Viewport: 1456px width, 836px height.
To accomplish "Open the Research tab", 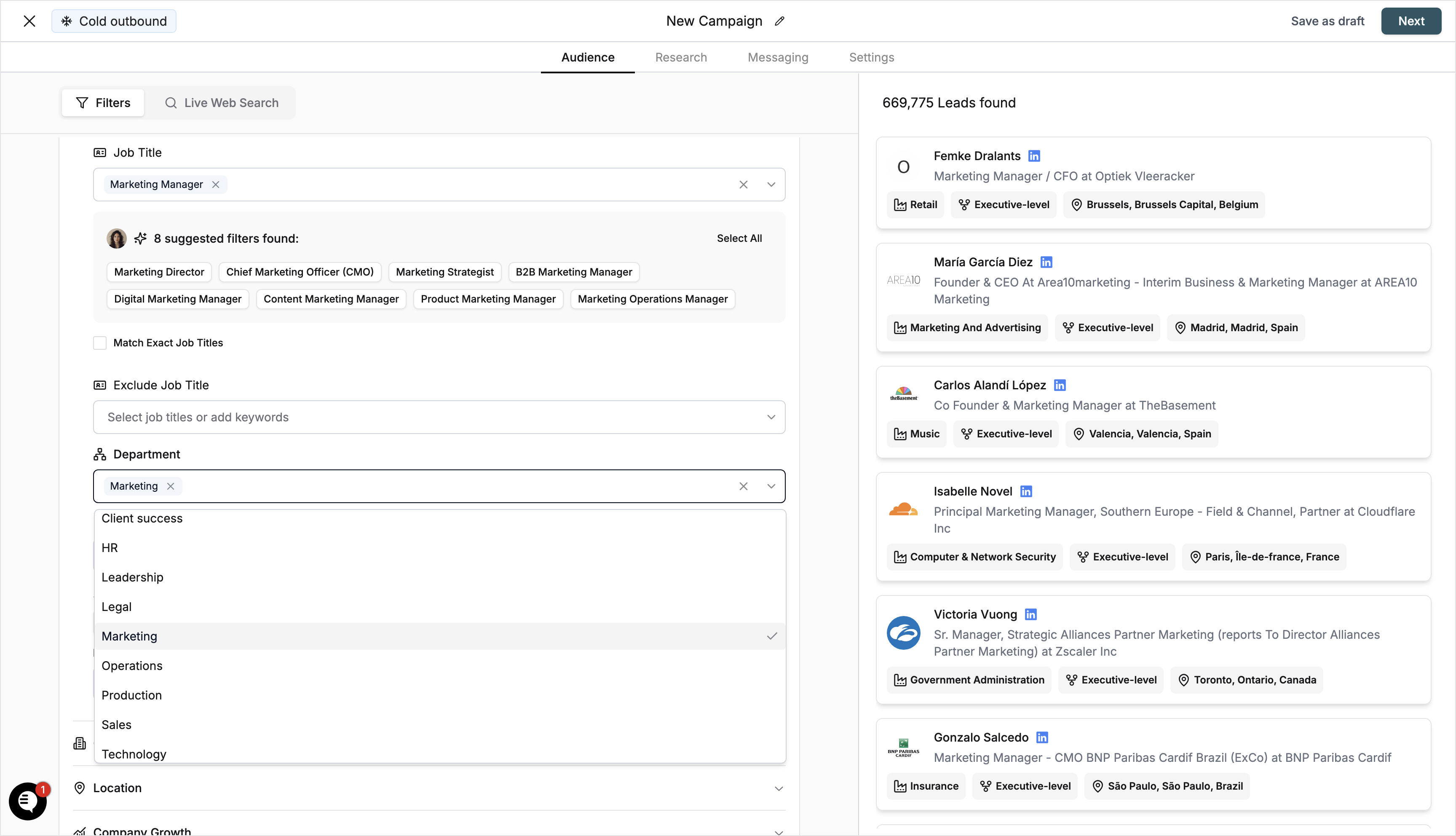I will pos(681,57).
